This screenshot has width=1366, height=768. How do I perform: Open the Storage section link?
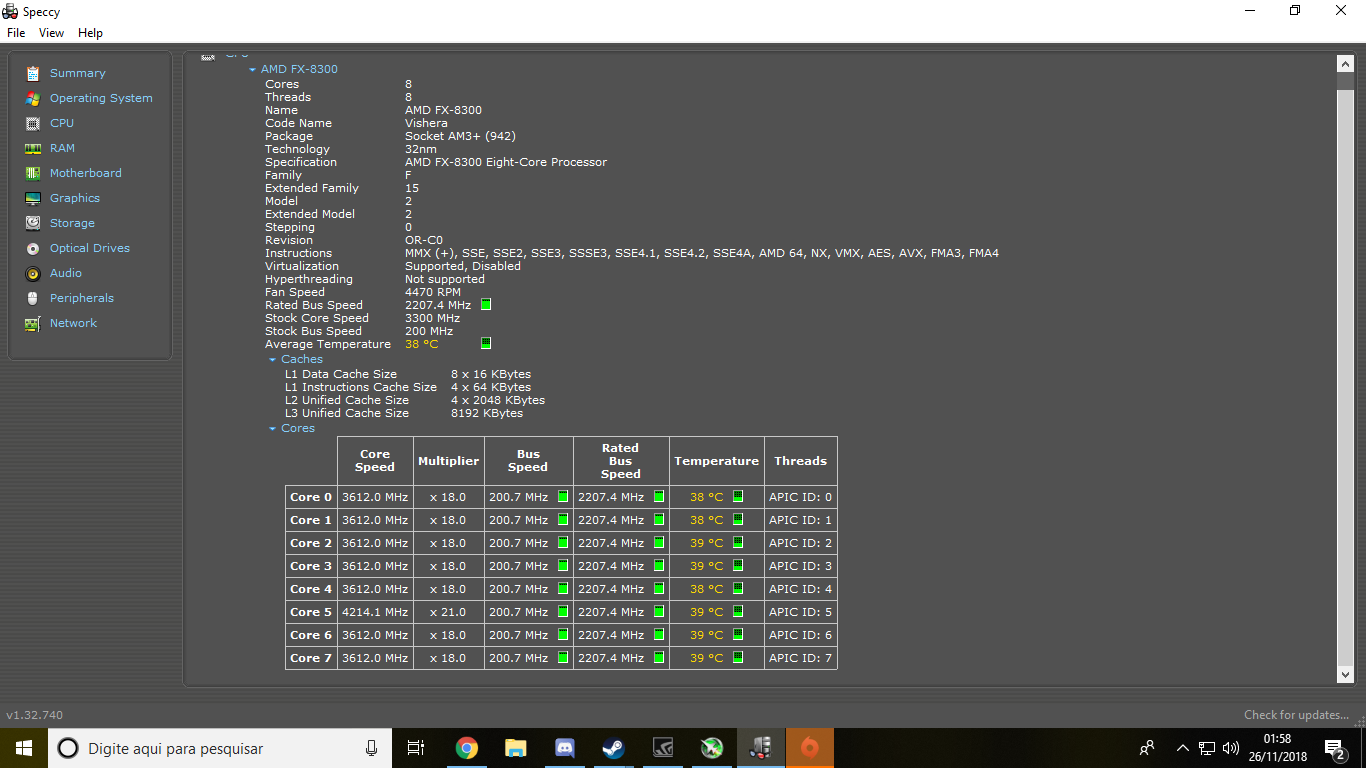coord(72,223)
